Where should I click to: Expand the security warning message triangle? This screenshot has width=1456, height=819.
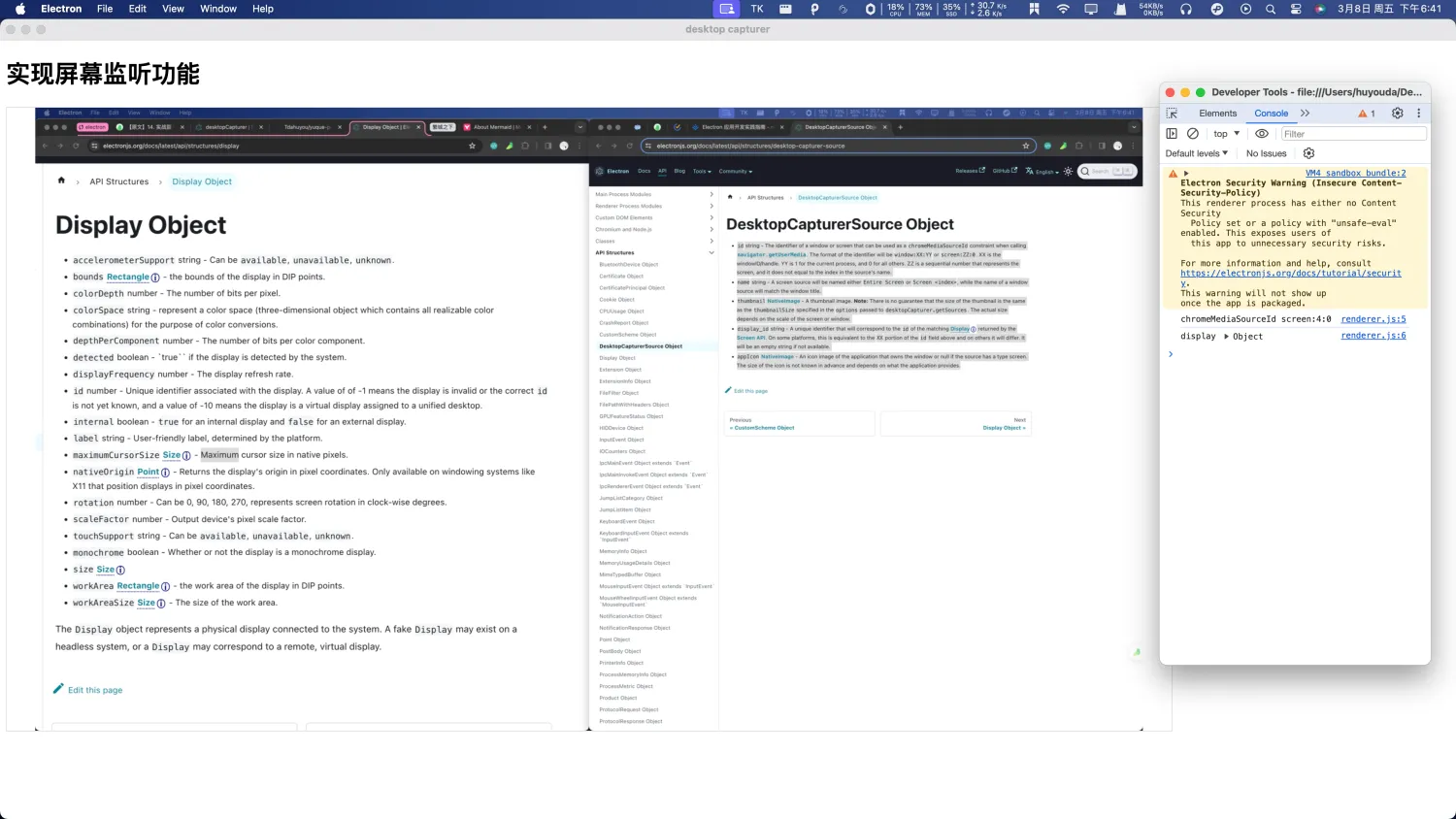(x=1186, y=174)
